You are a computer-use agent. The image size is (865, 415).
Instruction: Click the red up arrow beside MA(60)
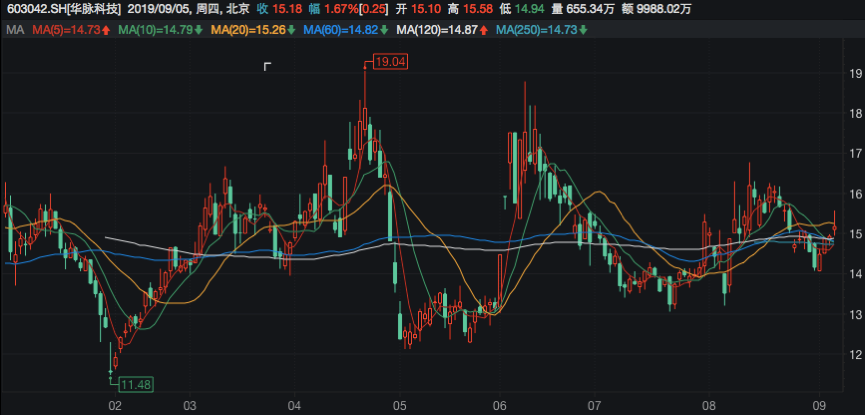click(x=383, y=30)
